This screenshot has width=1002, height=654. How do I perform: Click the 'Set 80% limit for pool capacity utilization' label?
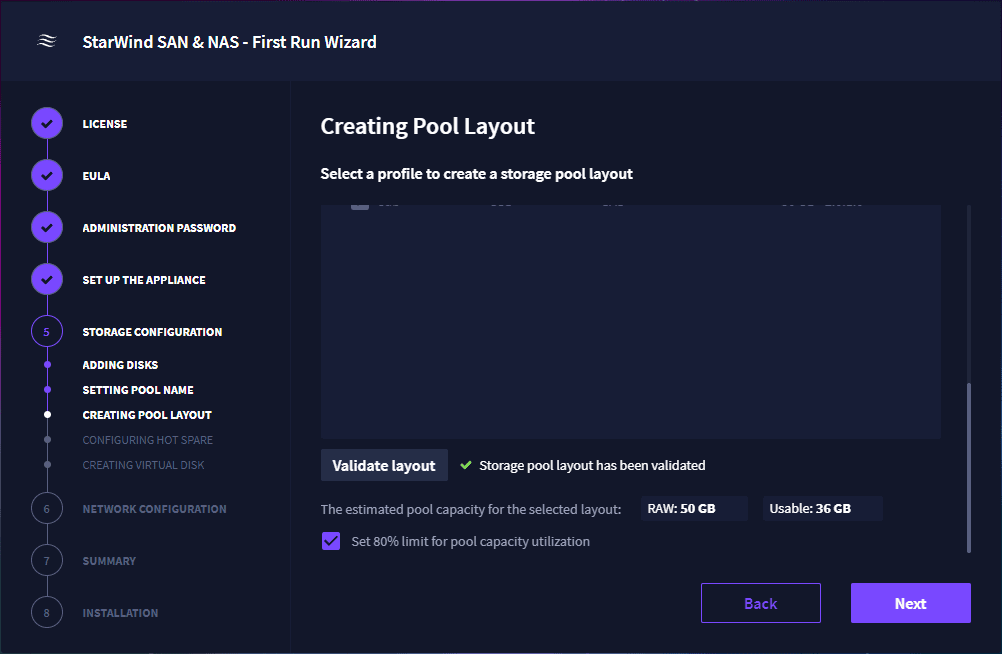470,541
